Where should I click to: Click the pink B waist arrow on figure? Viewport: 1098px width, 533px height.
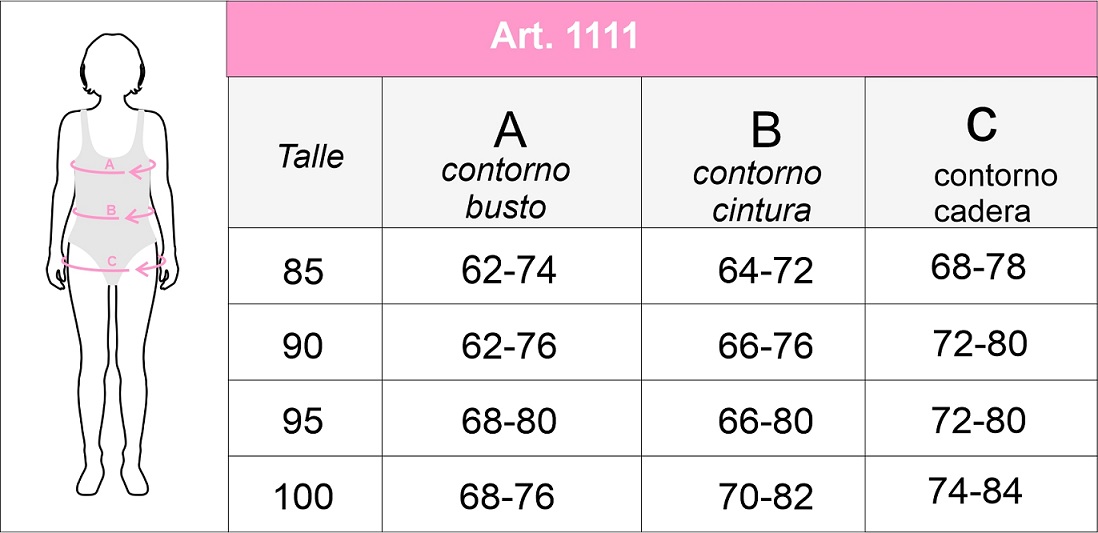tap(113, 212)
